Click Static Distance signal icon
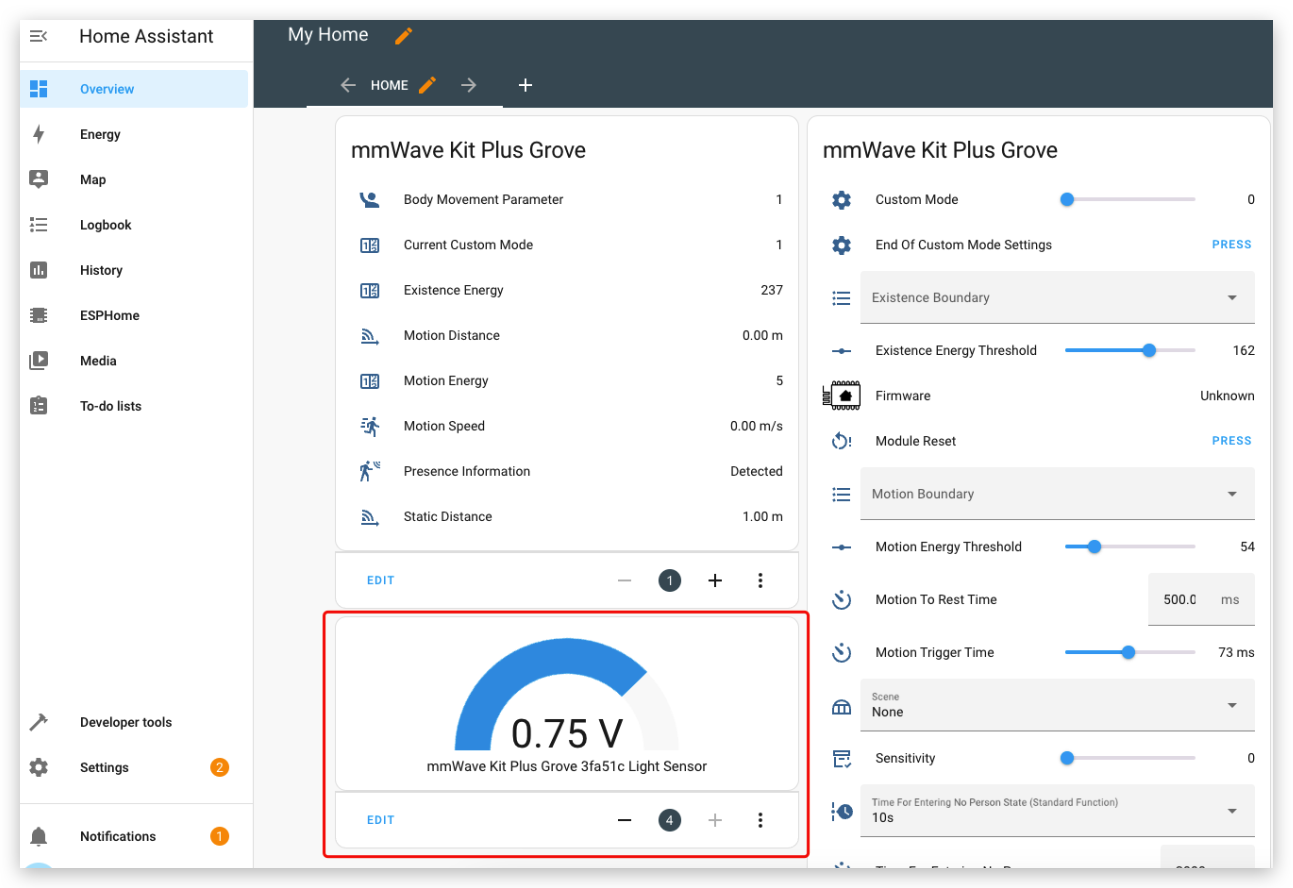This screenshot has width=1293, height=888. coord(369,517)
